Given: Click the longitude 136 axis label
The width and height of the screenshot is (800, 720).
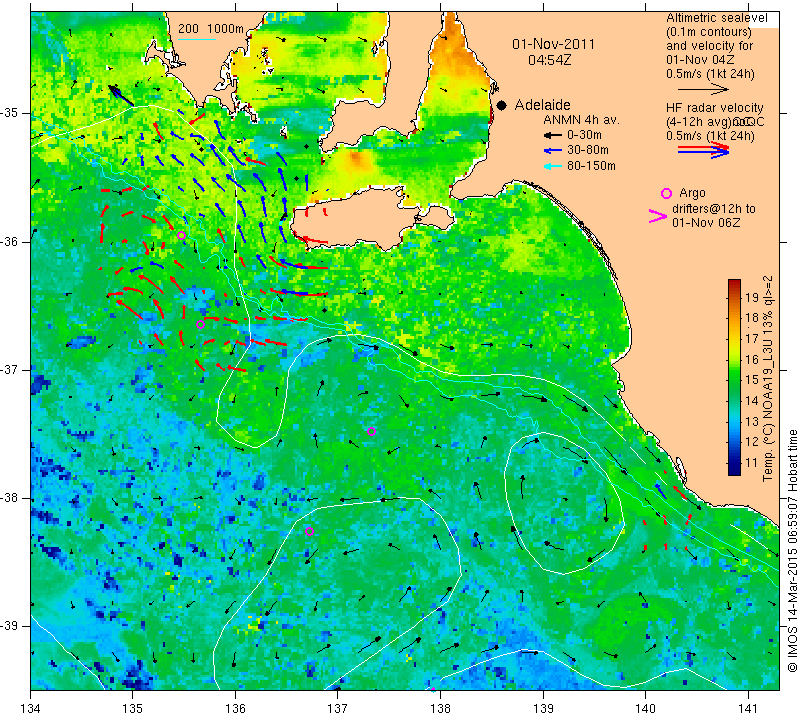Looking at the screenshot, I should tap(235, 709).
